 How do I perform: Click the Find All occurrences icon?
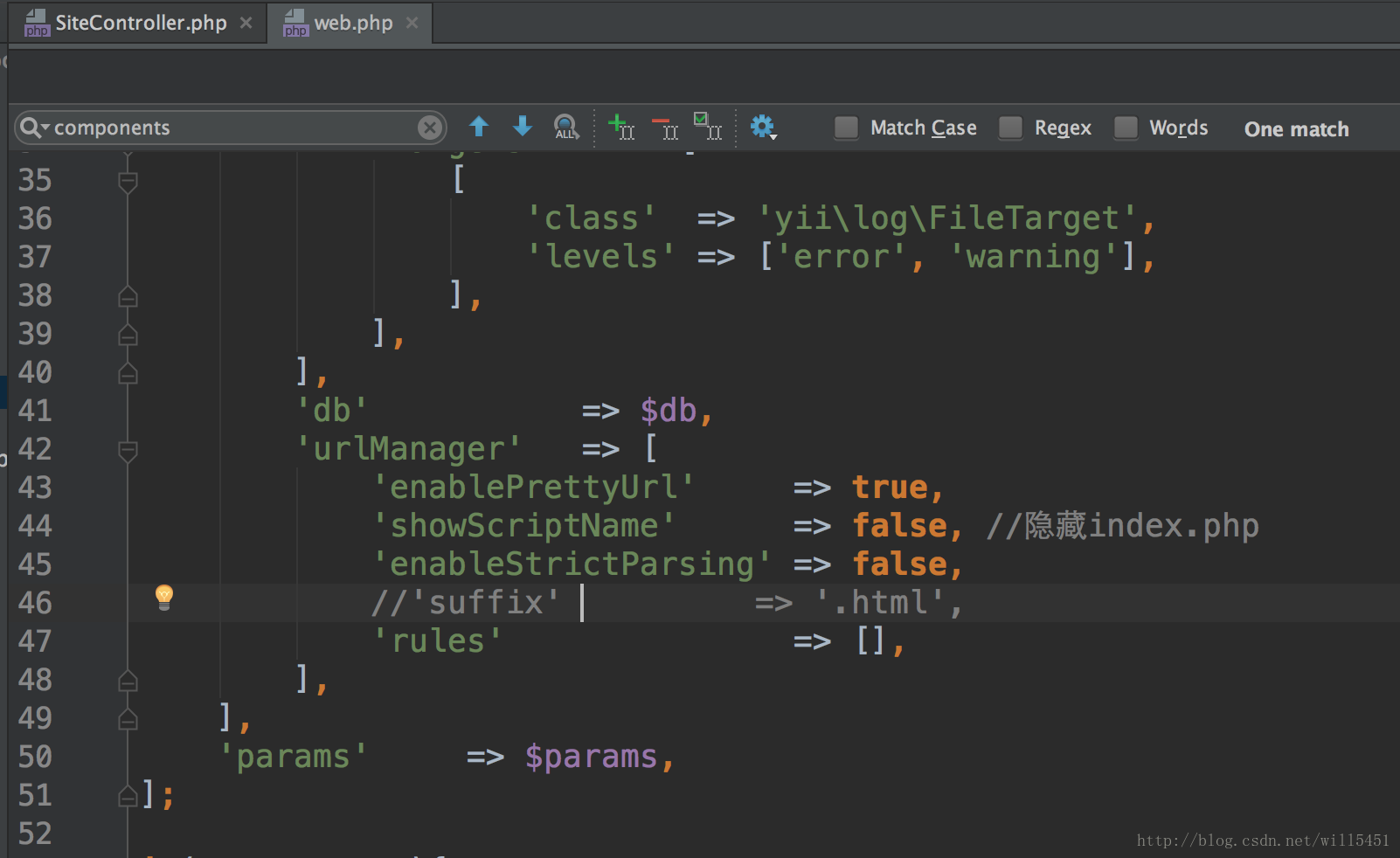tap(566, 128)
